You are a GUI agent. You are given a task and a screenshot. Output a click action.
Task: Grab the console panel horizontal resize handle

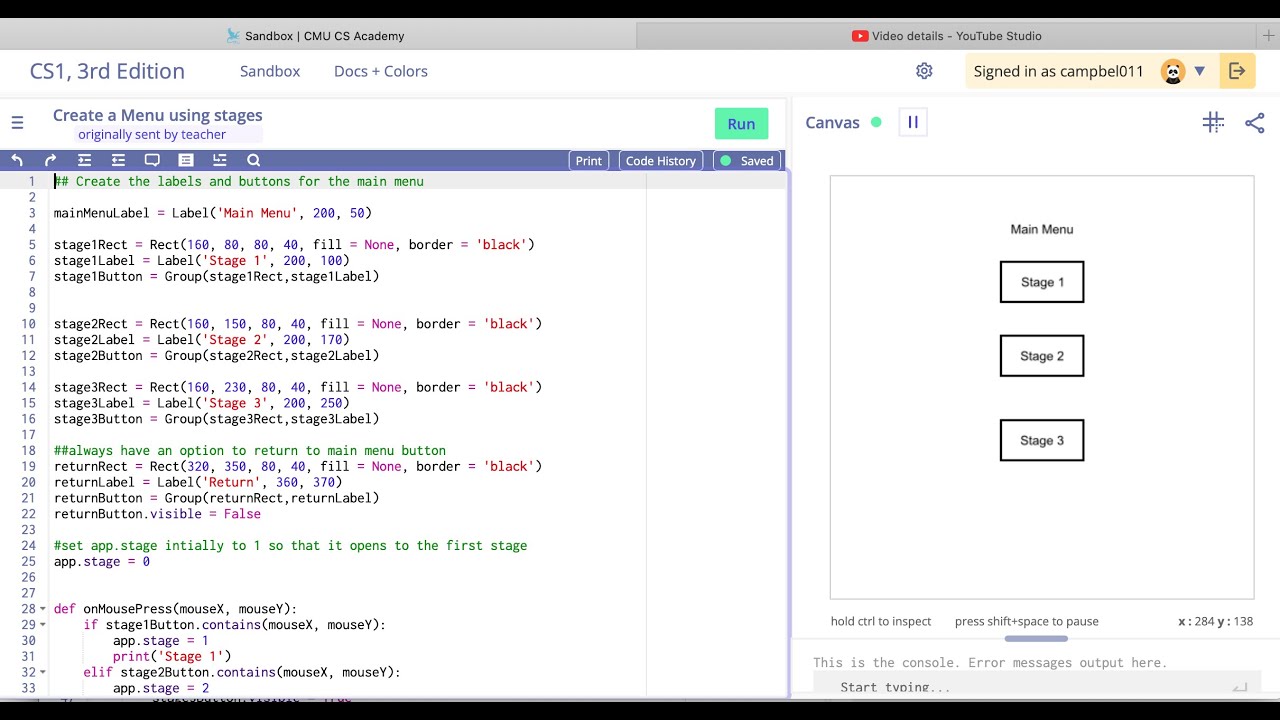[x=1036, y=638]
